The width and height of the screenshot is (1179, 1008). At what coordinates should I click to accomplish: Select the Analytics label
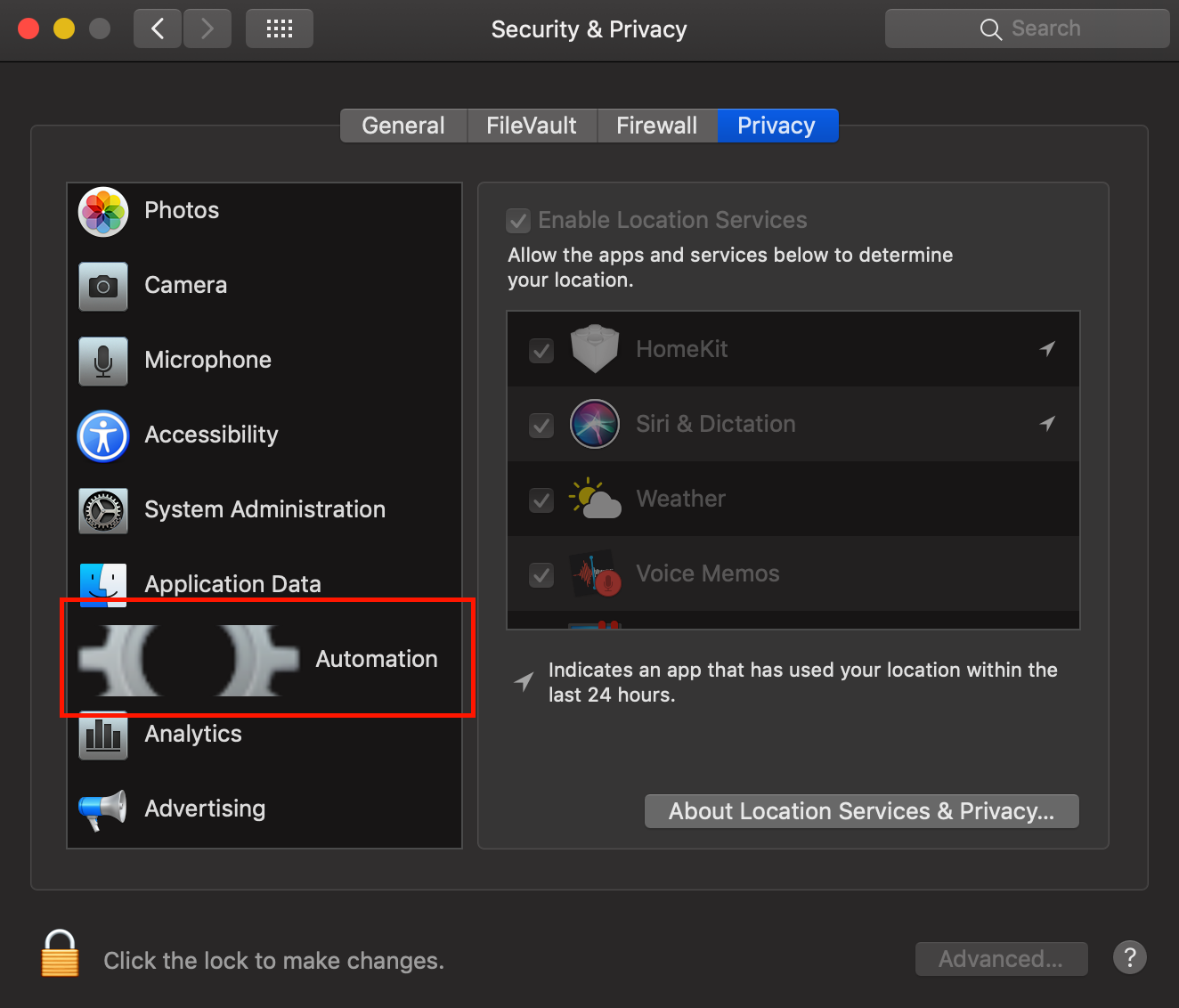point(193,734)
